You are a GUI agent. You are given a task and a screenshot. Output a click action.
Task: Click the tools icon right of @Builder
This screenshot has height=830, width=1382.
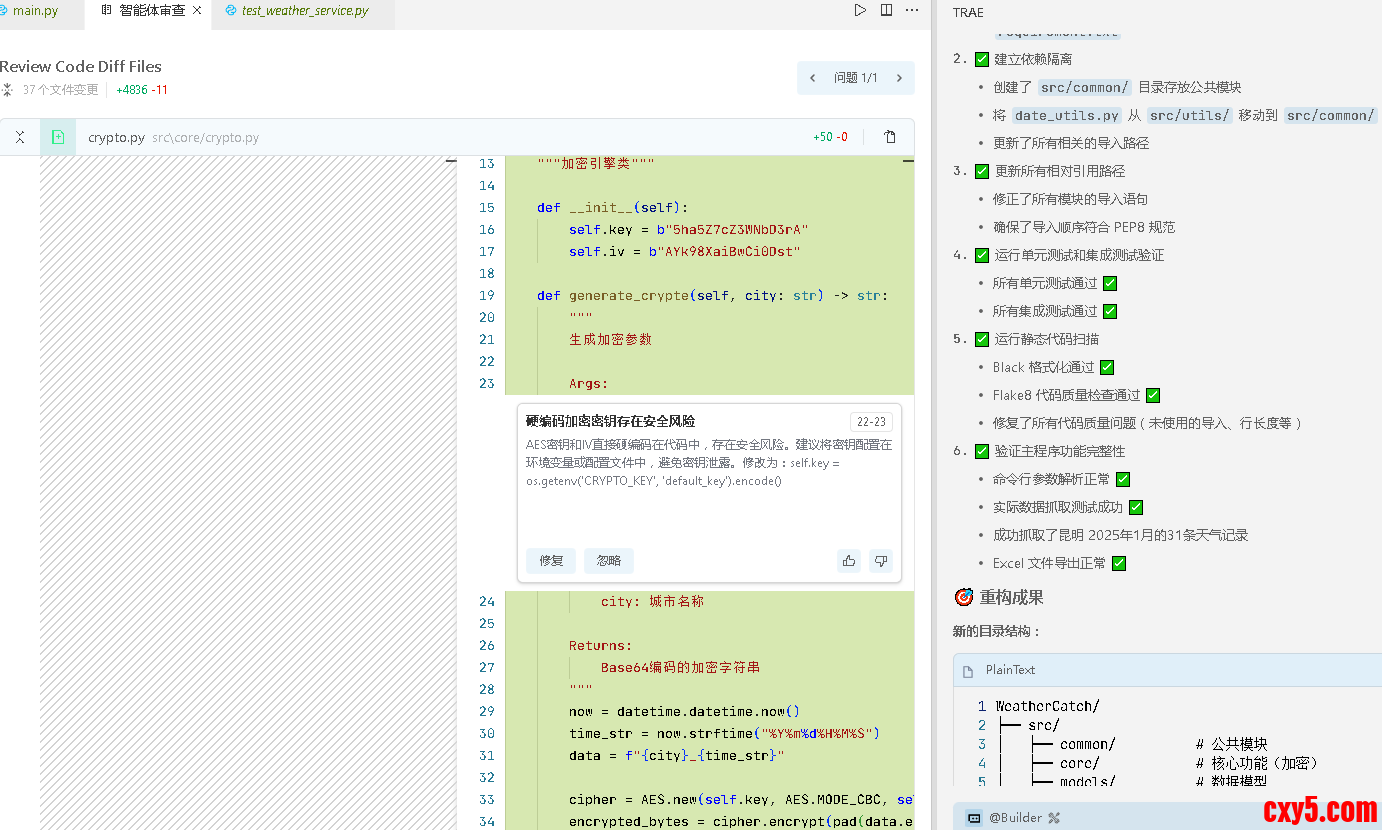pyautogui.click(x=1053, y=818)
